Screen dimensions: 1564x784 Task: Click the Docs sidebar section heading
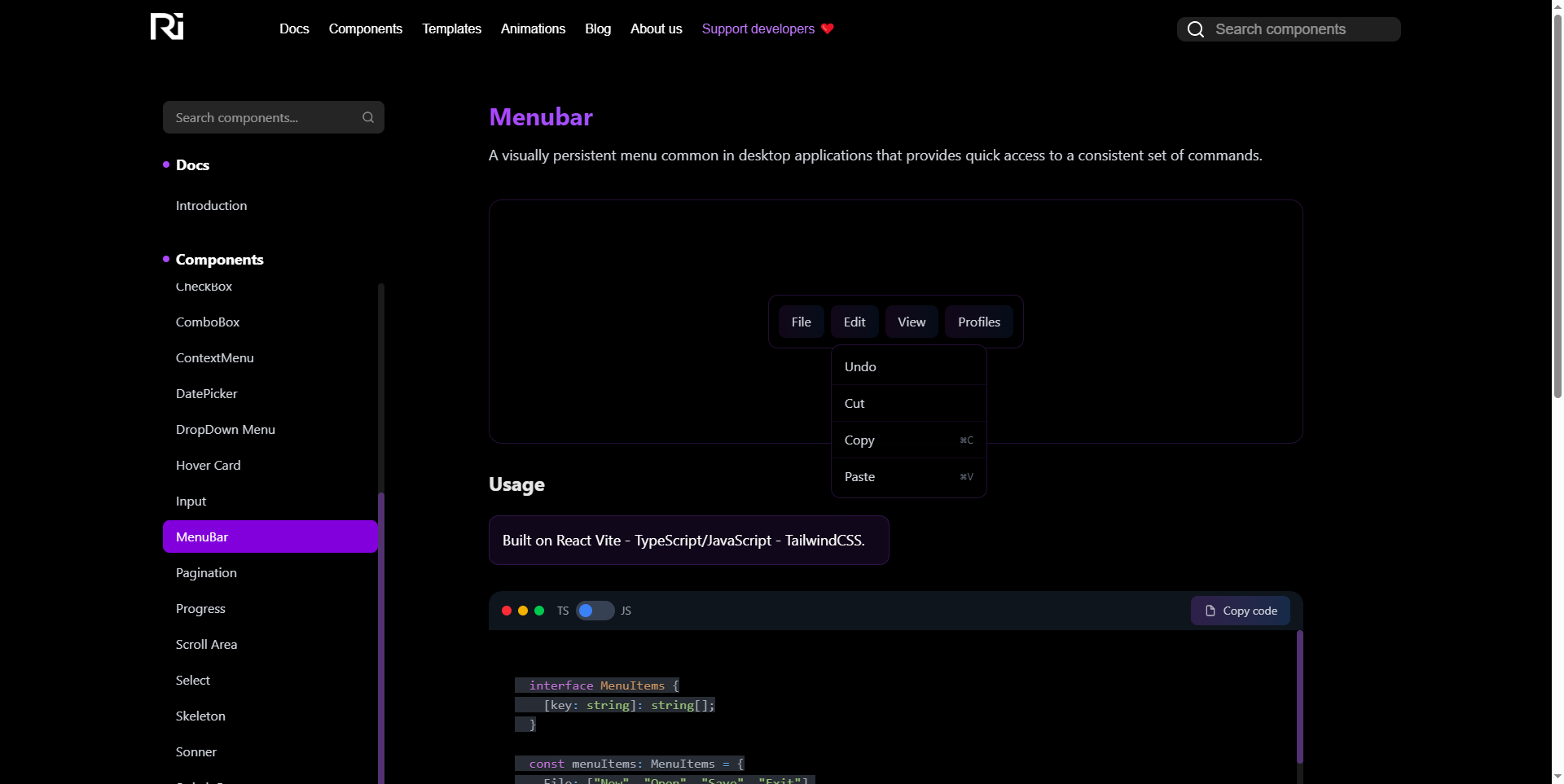point(192,164)
